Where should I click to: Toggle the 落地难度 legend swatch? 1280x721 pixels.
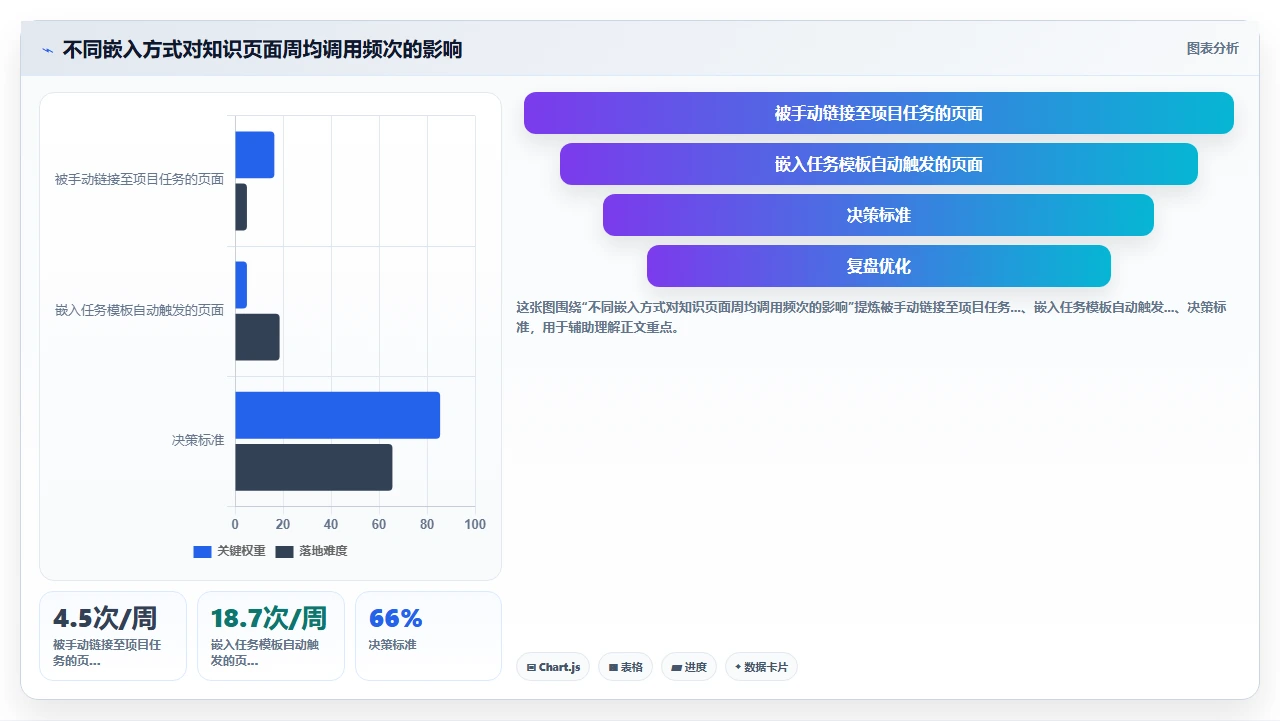pyautogui.click(x=284, y=551)
